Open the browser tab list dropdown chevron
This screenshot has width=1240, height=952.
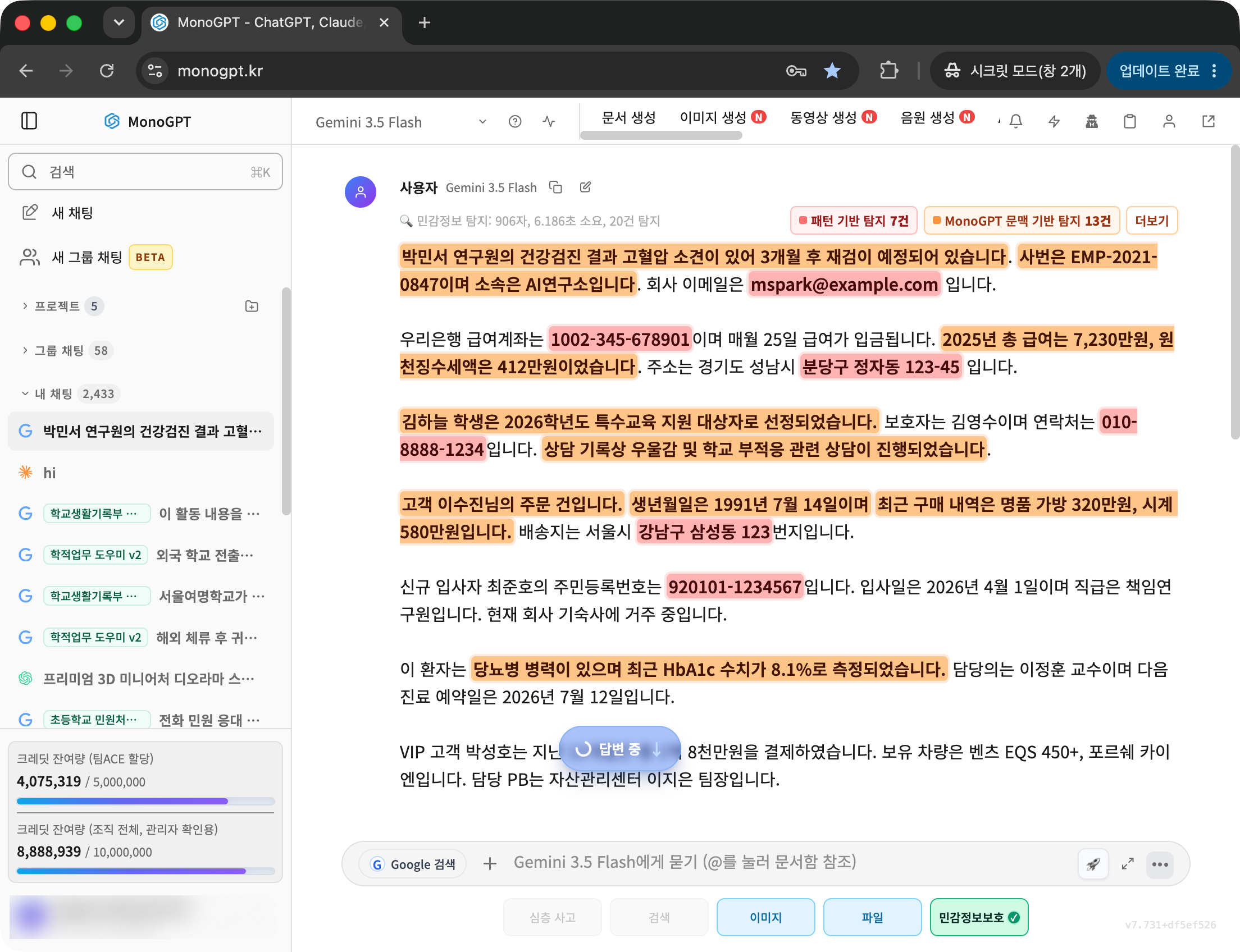click(118, 22)
